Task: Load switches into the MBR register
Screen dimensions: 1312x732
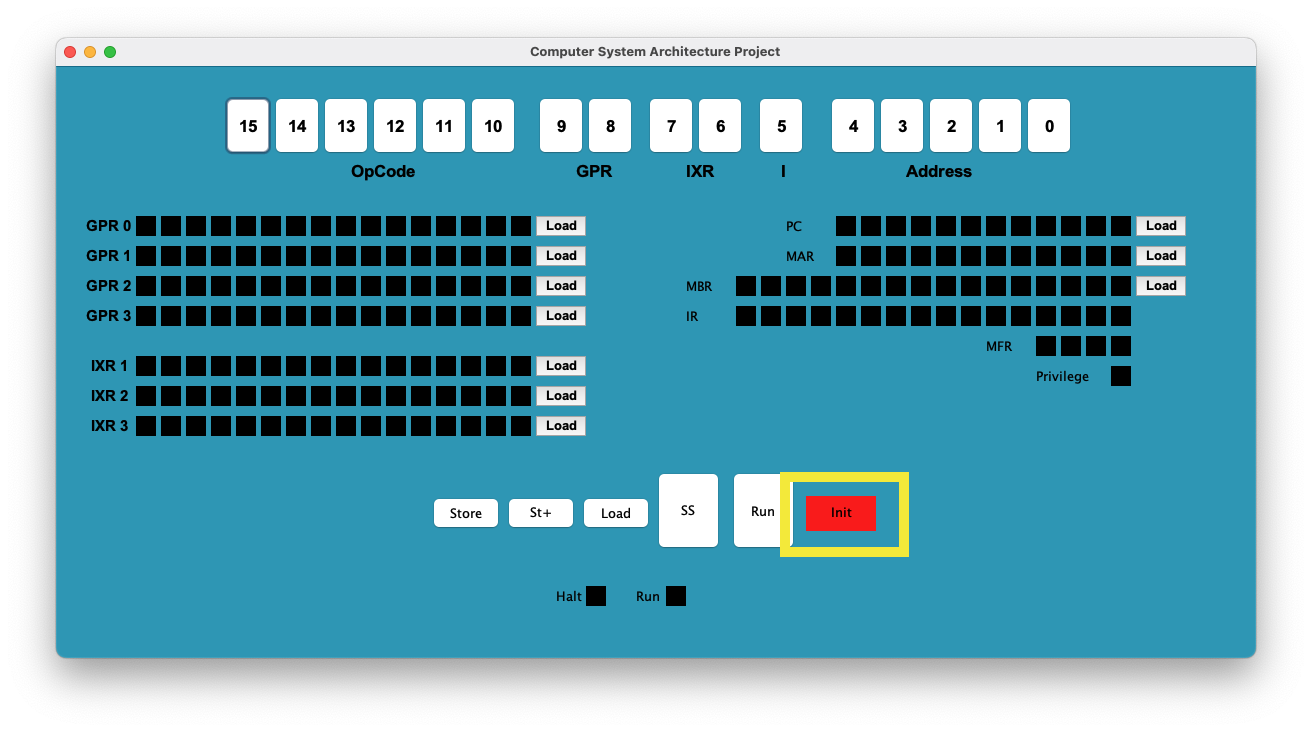Action: point(1161,286)
